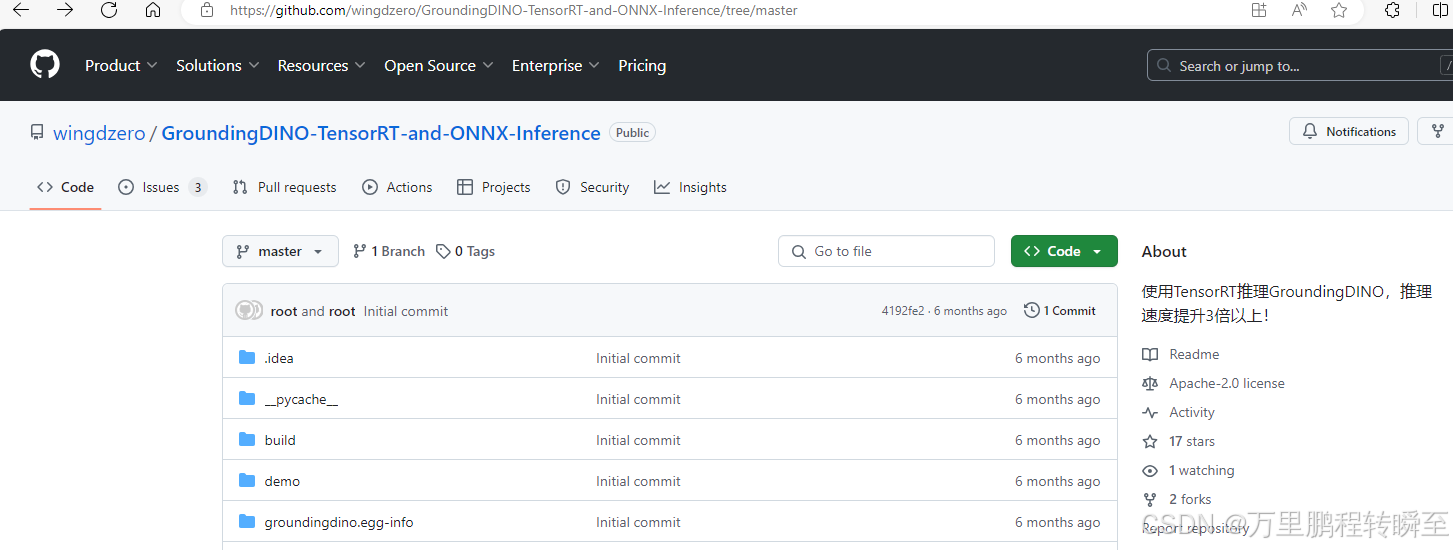Image resolution: width=1453 pixels, height=550 pixels.
Task: Open the address bar apps grid icon
Action: click(x=1259, y=10)
